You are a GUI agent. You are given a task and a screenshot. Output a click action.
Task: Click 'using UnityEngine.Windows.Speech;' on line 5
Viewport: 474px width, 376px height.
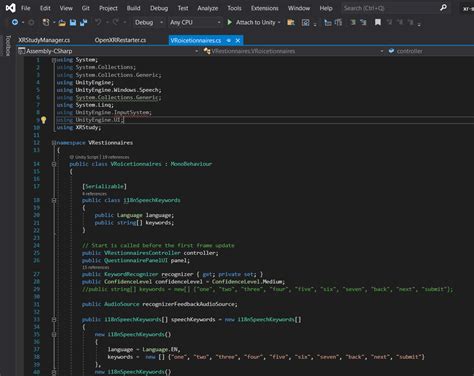click(109, 90)
